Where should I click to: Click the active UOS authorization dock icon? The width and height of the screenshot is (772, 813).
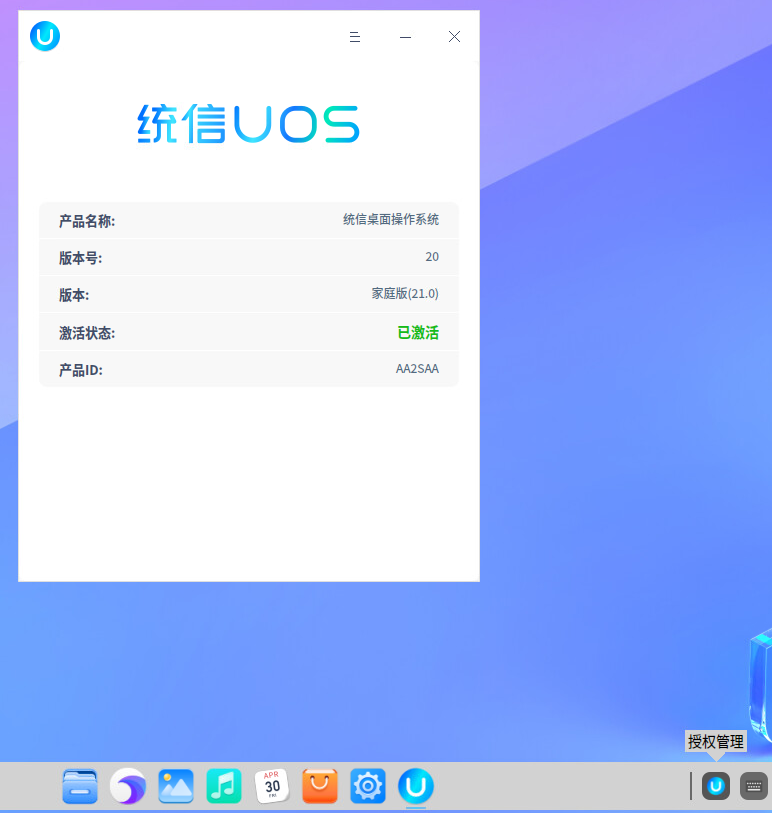416,786
